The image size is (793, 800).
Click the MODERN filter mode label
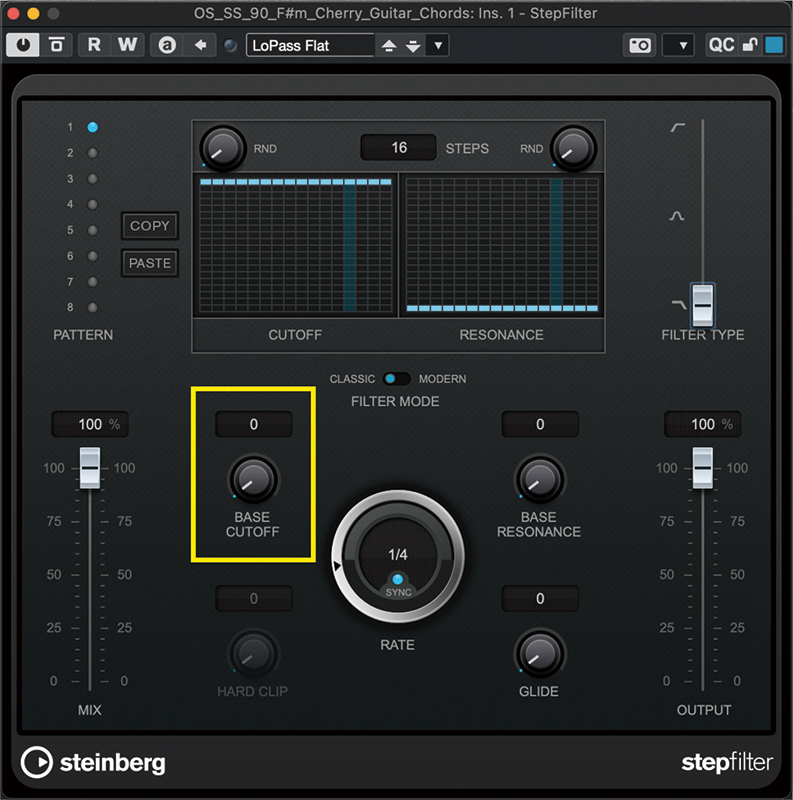(x=442, y=379)
